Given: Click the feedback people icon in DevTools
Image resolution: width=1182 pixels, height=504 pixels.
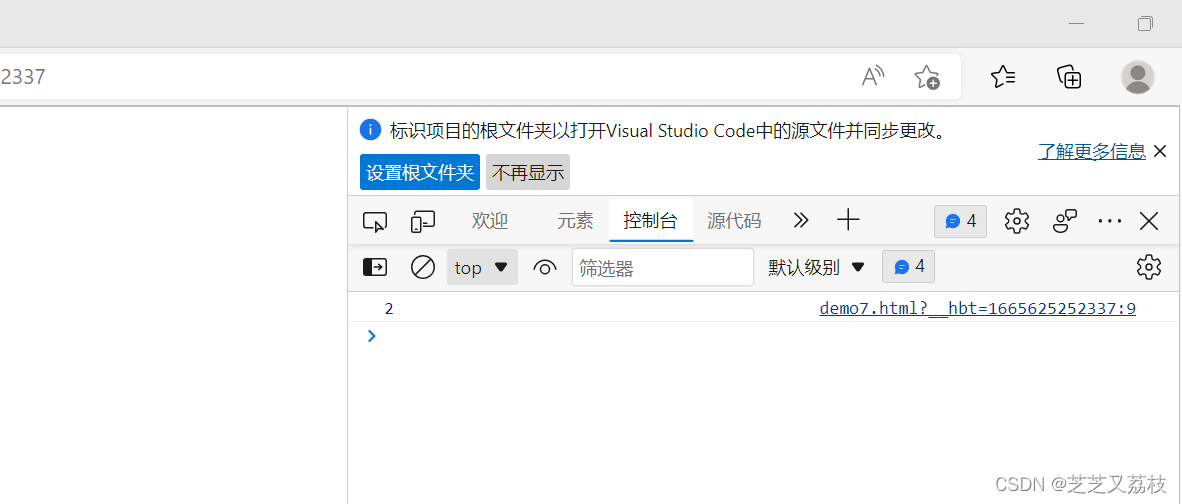Looking at the screenshot, I should [x=1065, y=221].
